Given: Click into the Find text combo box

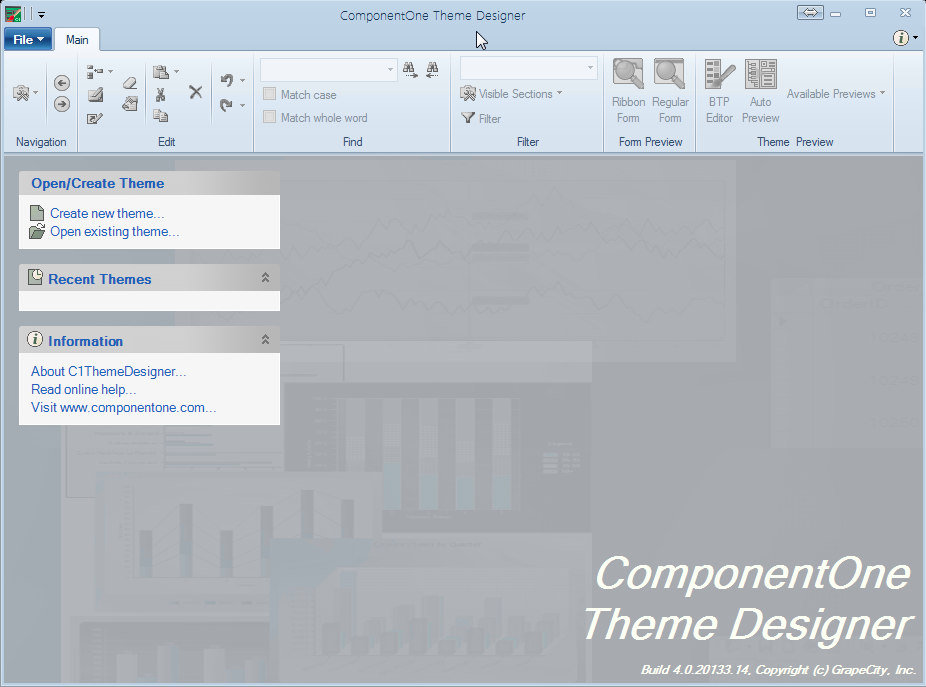Looking at the screenshot, I should [328, 70].
